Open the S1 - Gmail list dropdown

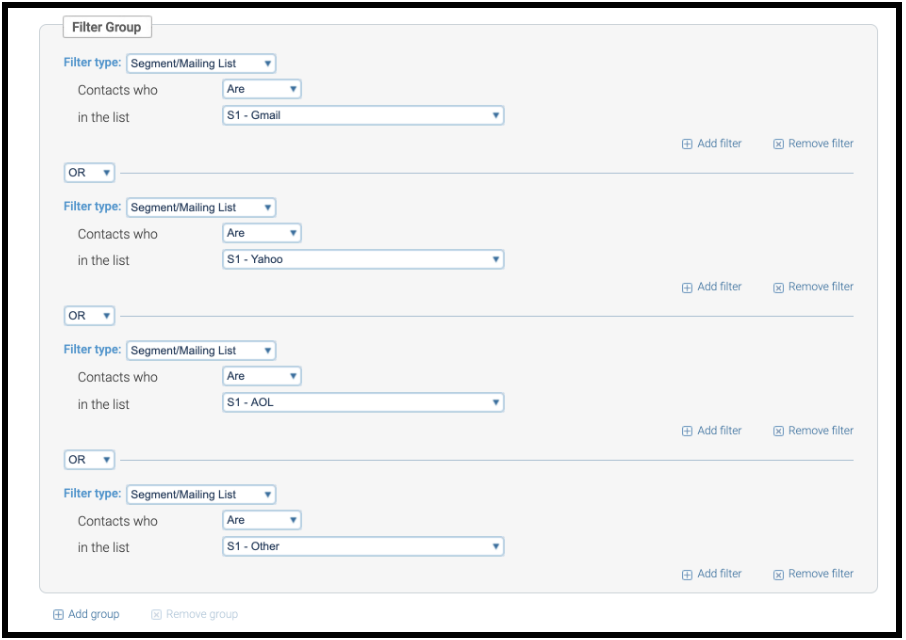tap(363, 115)
